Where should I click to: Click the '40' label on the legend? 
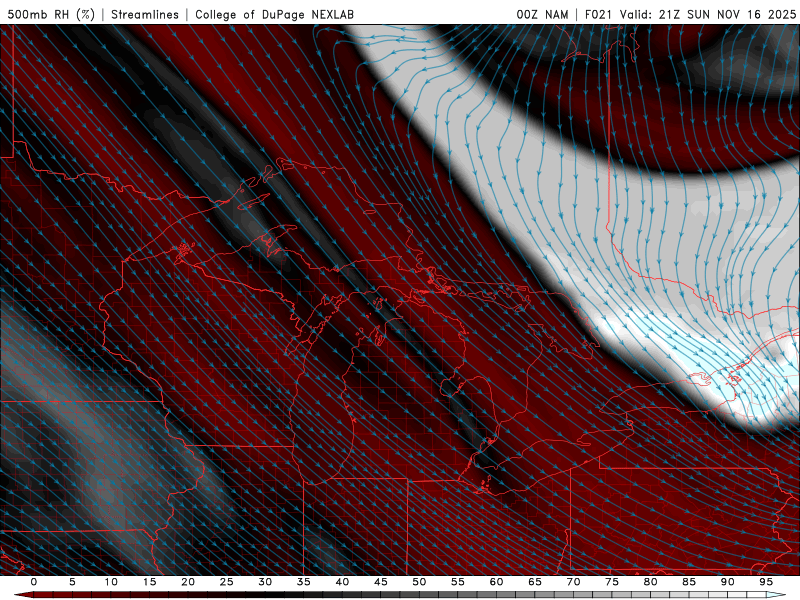[342, 582]
